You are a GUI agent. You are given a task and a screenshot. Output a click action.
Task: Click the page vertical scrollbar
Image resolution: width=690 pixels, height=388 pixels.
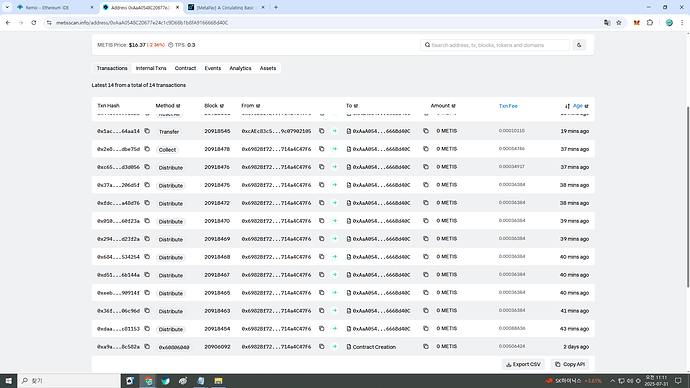tap(687, 197)
